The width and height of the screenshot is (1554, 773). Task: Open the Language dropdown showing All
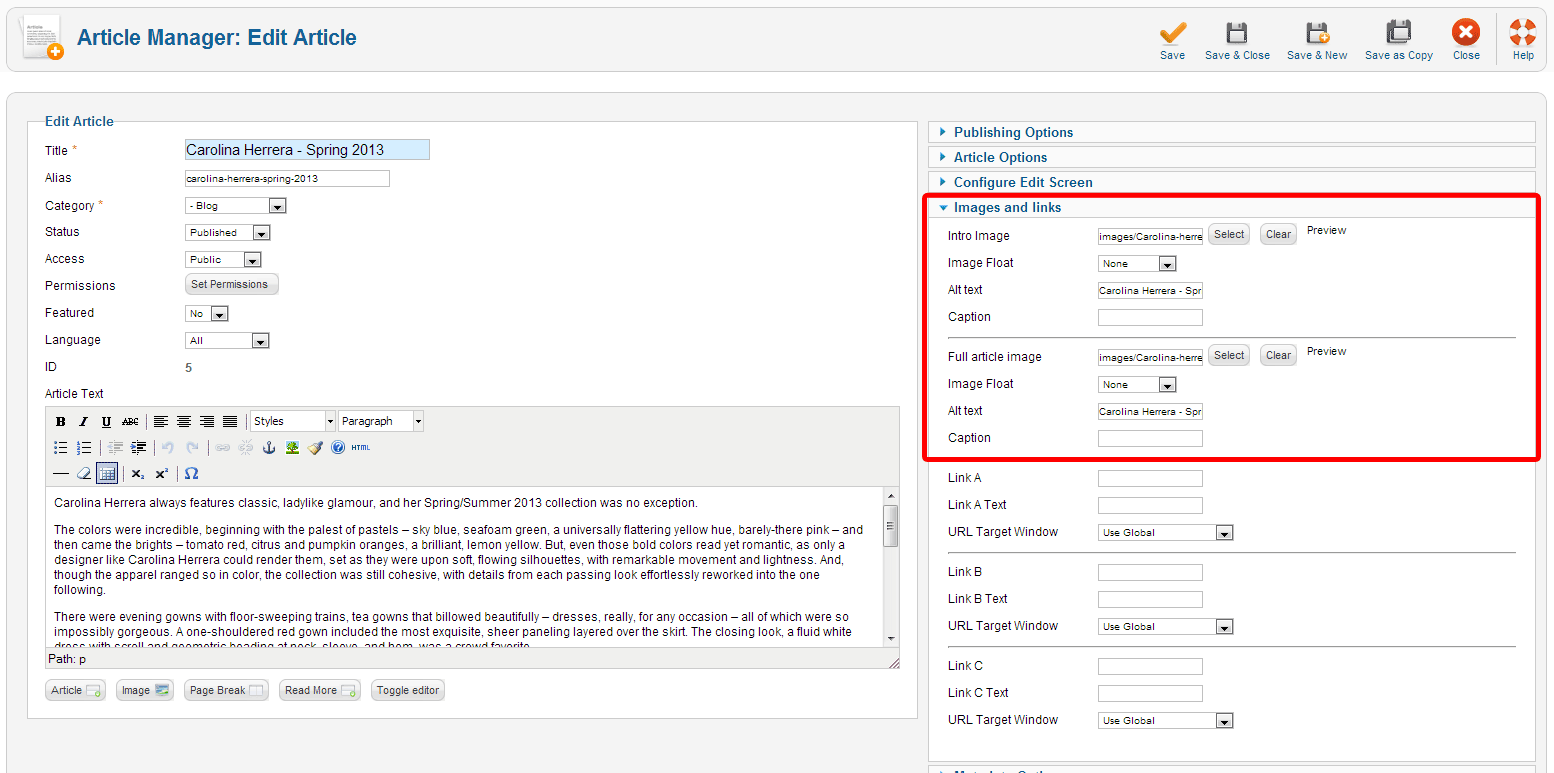click(228, 341)
